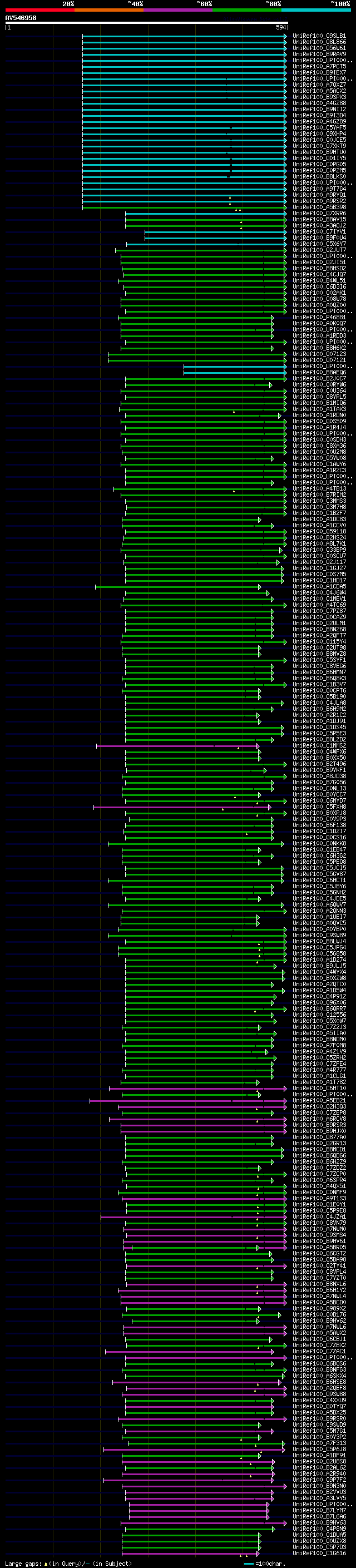This screenshot has height=1568, width=356.
Task: Click the green ~80% identity legend segment
Action: click(247, 10)
